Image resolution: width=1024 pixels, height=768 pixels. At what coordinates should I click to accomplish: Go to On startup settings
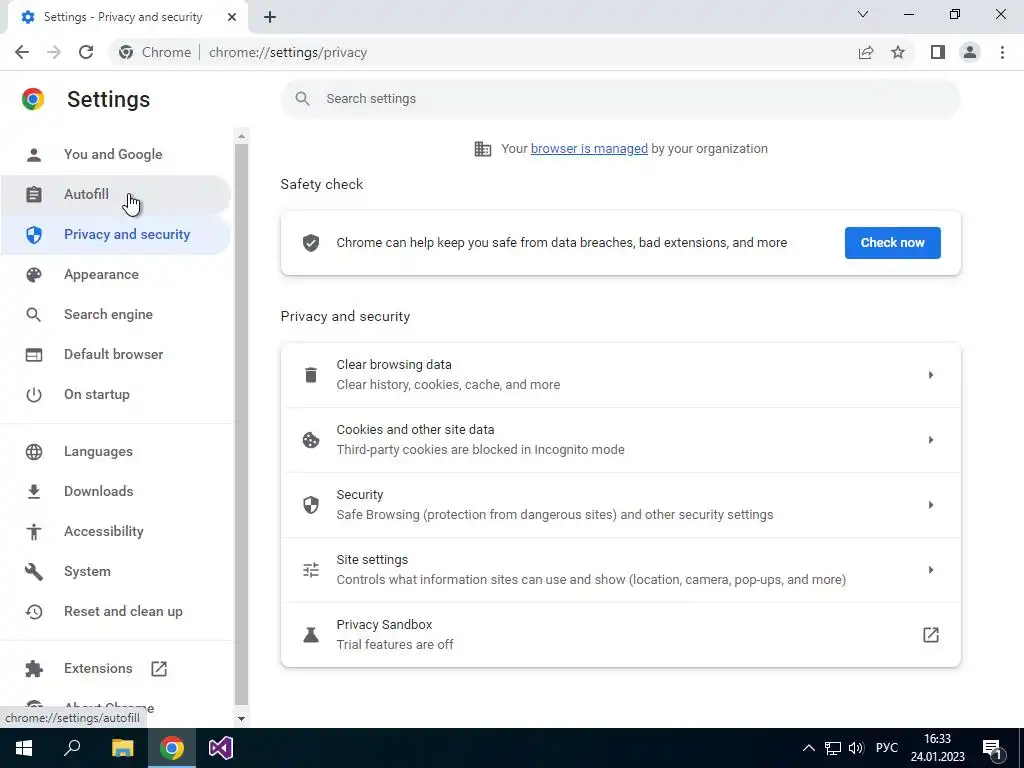(x=116, y=394)
